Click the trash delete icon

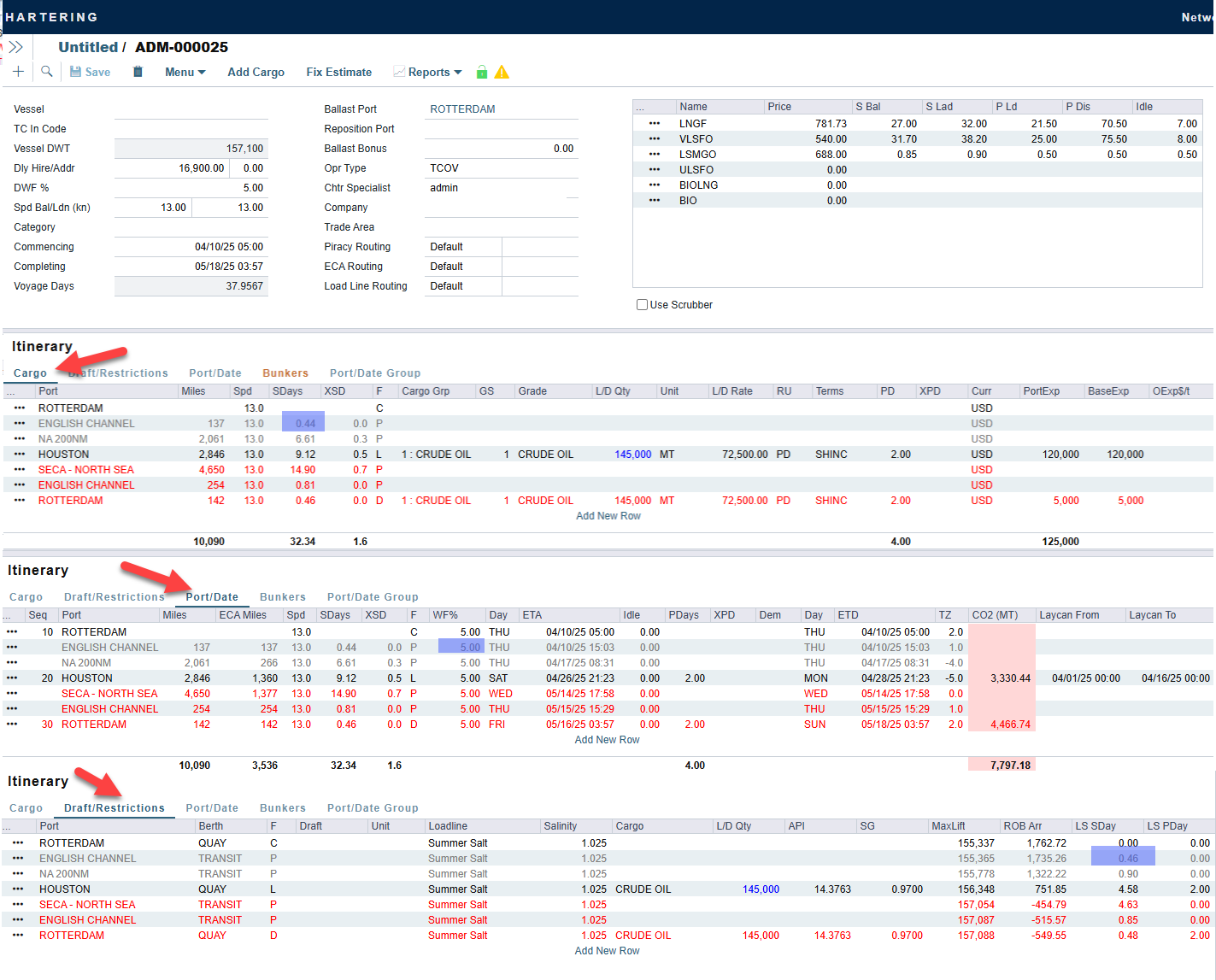pyautogui.click(x=138, y=72)
